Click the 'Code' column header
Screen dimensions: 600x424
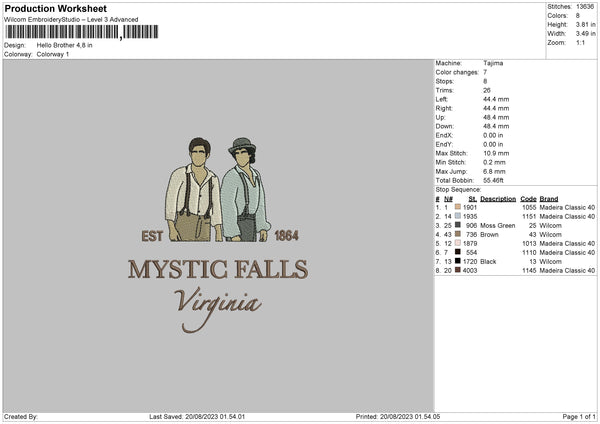528,199
